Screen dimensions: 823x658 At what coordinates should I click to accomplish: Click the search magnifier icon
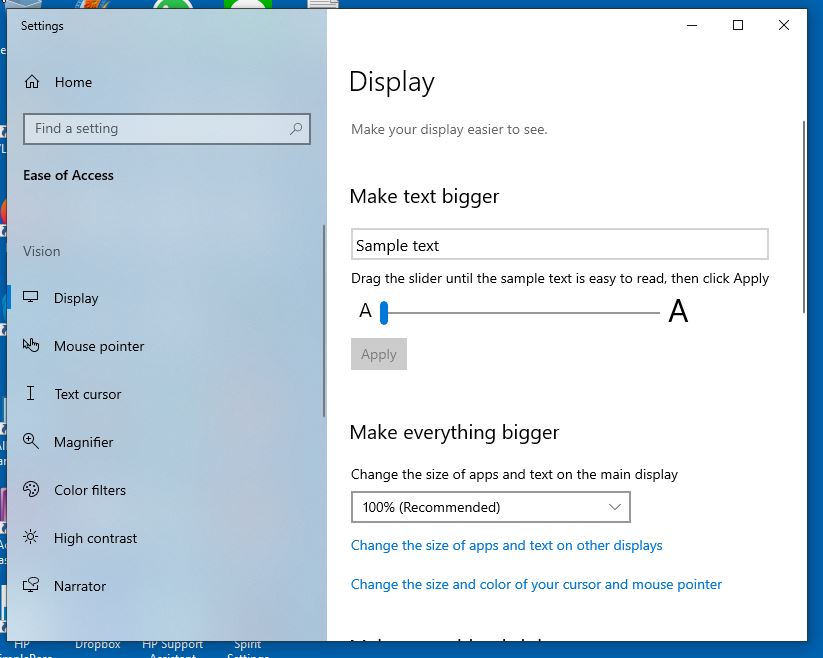[x=296, y=129]
